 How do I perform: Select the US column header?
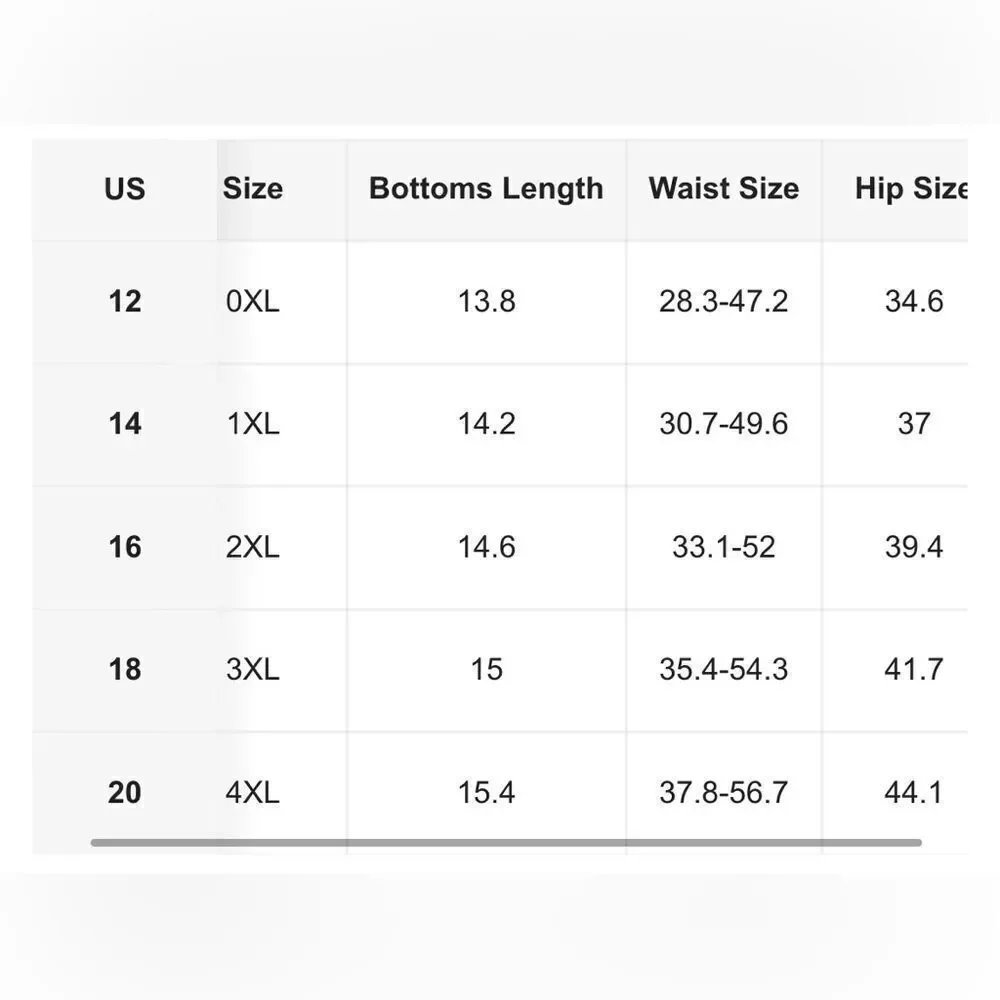[125, 189]
